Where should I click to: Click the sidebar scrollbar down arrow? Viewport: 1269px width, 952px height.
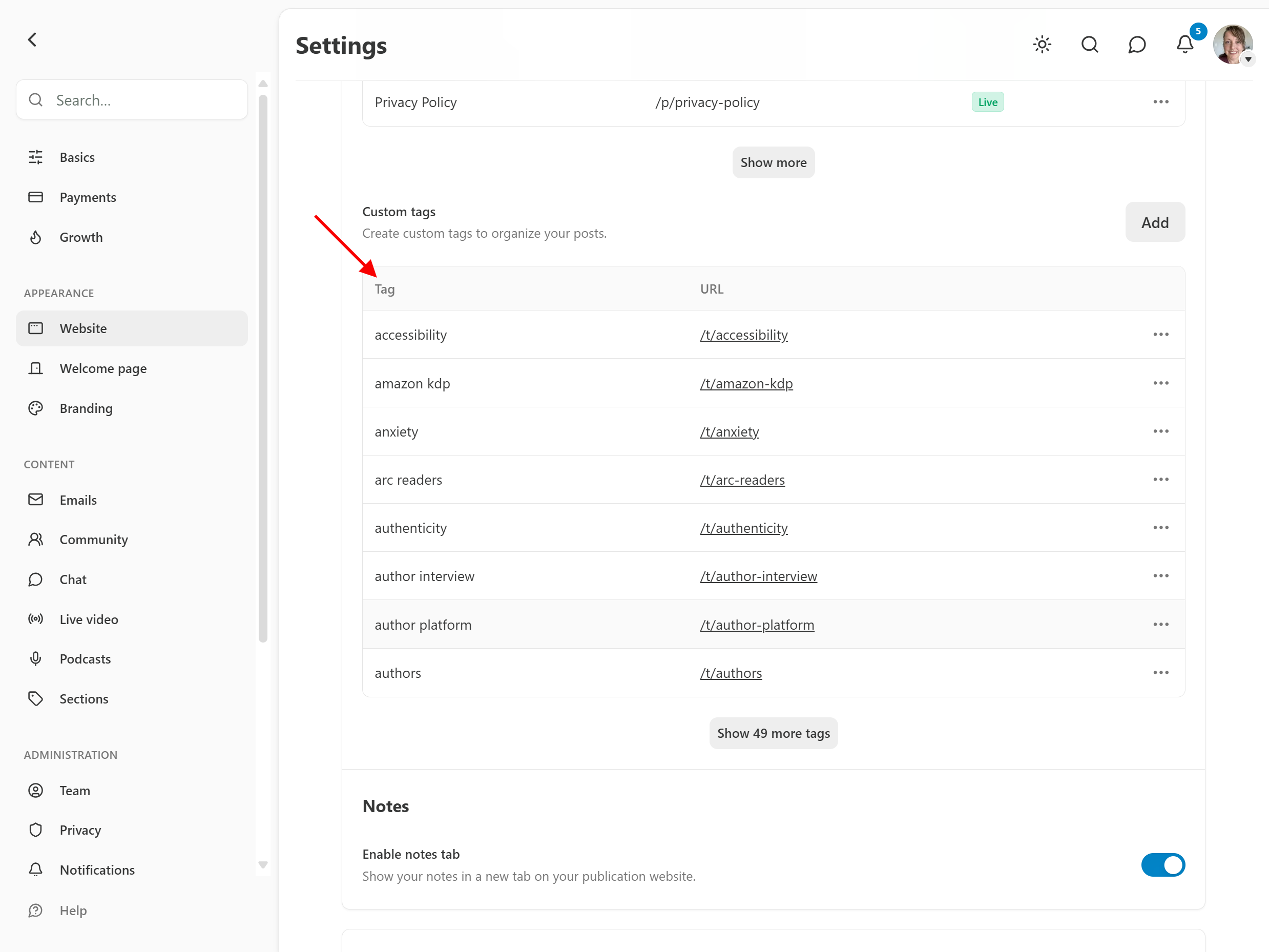click(x=263, y=865)
